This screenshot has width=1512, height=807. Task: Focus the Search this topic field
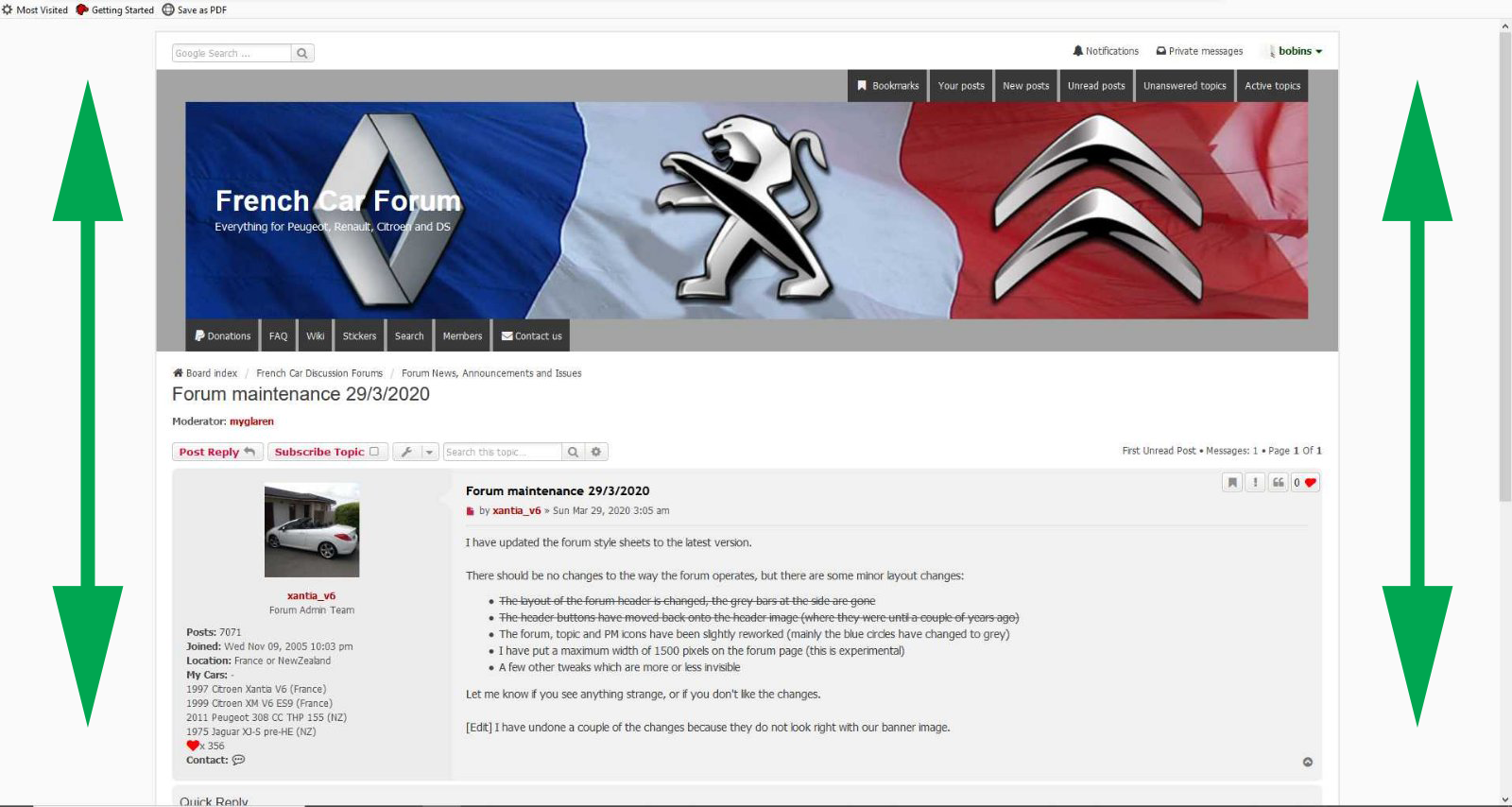pyautogui.click(x=503, y=452)
